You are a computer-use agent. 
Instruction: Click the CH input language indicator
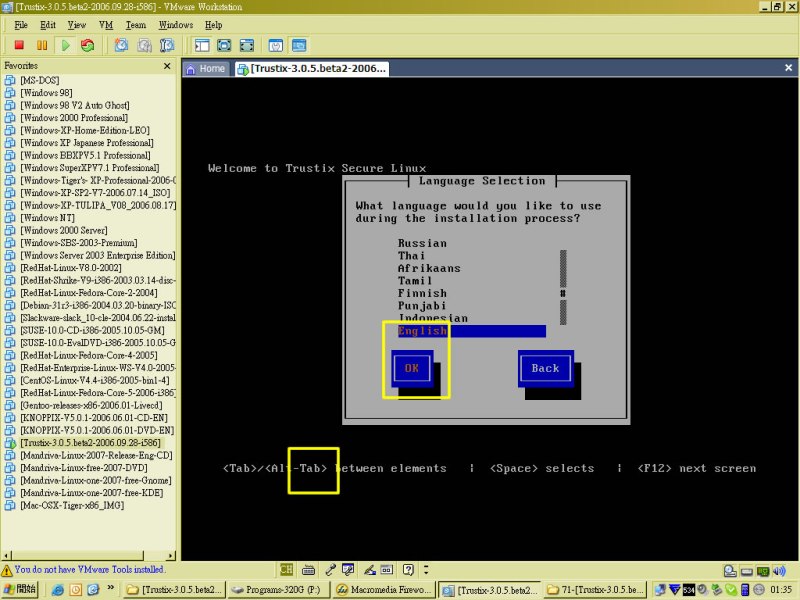(x=286, y=569)
